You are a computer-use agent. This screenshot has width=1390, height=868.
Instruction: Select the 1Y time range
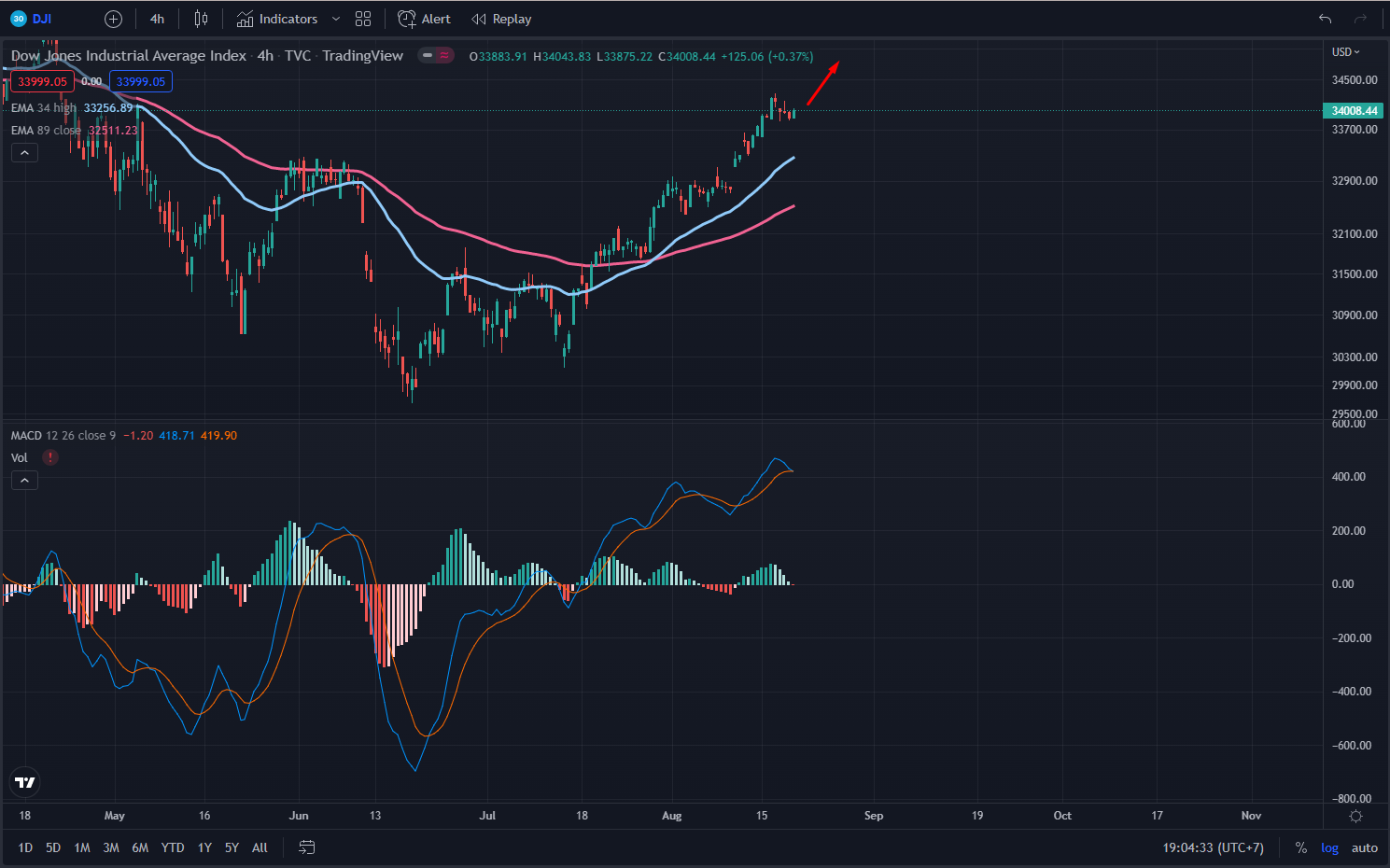[204, 847]
